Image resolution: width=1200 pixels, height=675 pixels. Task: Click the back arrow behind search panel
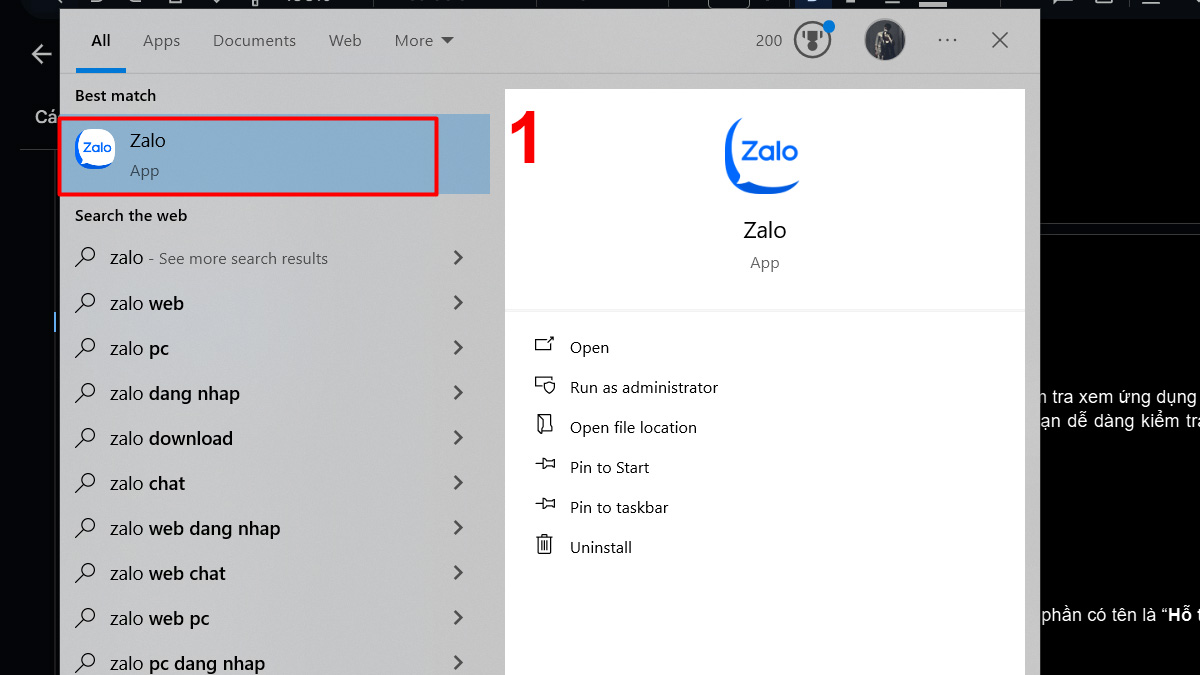coord(41,54)
